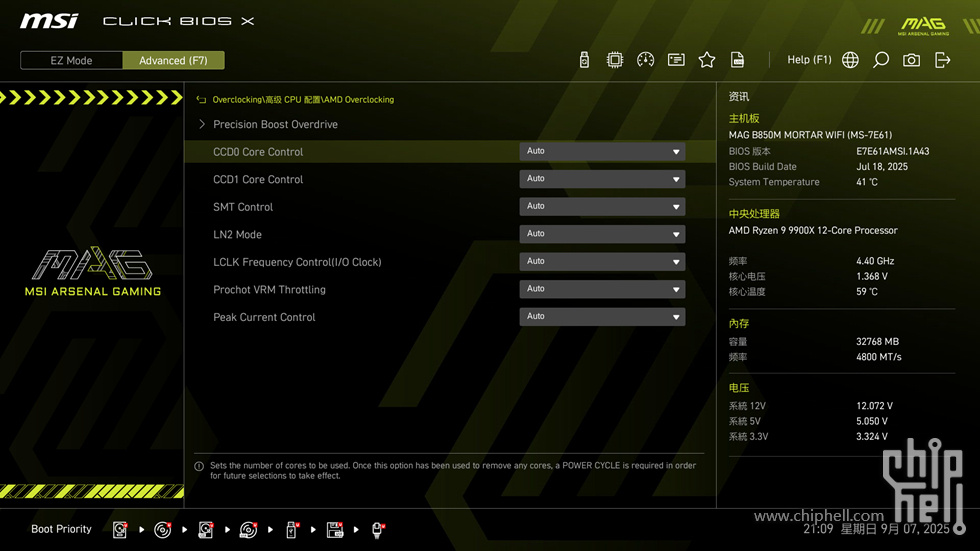Click AMD Ryzen 9 9900X processor name

(x=812, y=231)
